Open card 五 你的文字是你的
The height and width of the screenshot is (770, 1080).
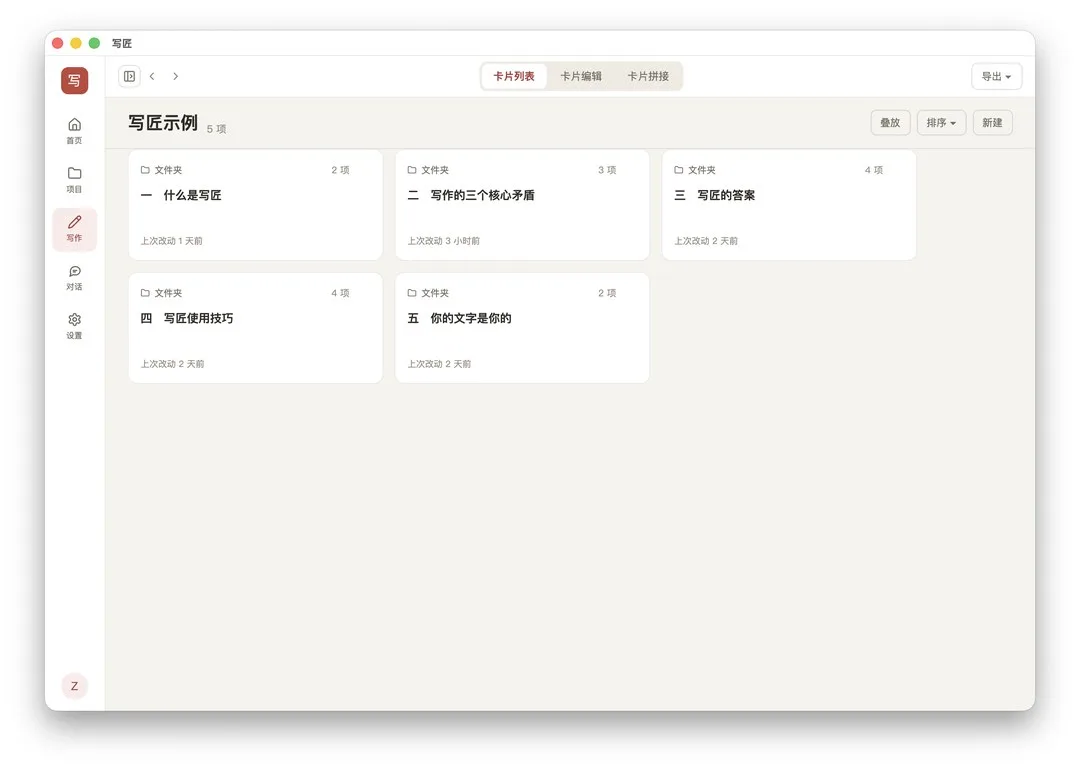[x=522, y=328]
